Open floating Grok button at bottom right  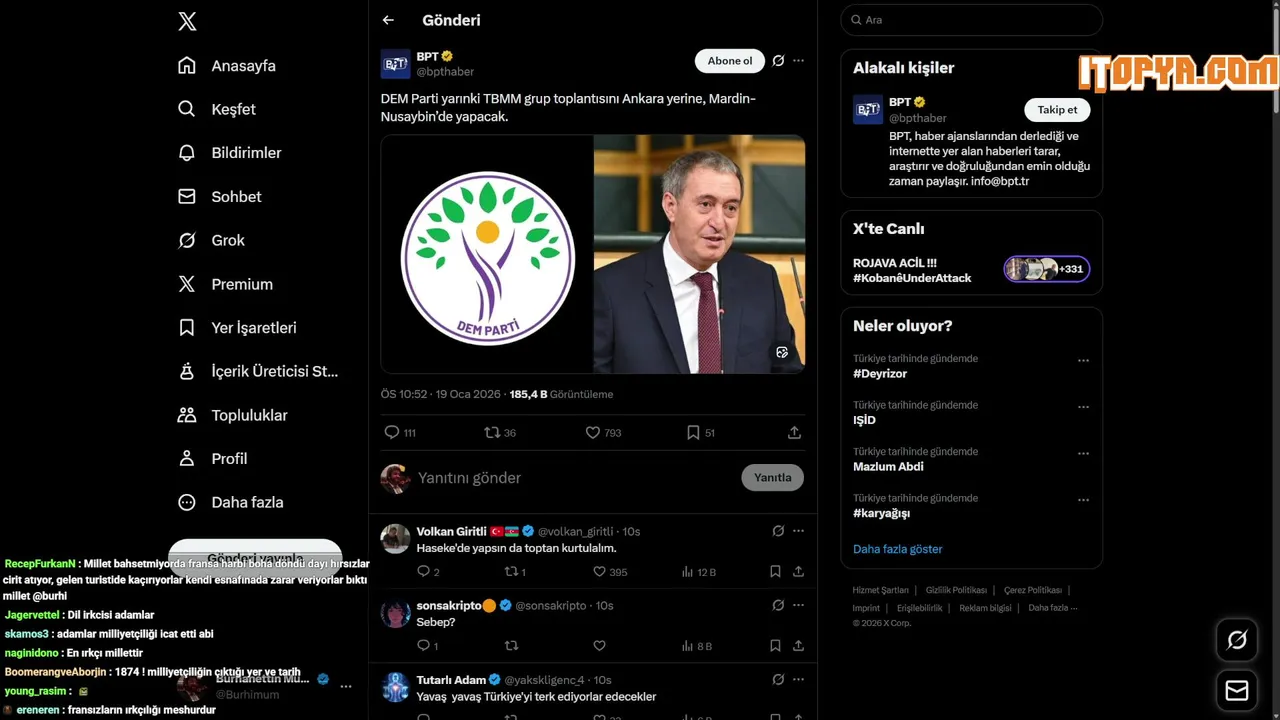tap(1237, 640)
